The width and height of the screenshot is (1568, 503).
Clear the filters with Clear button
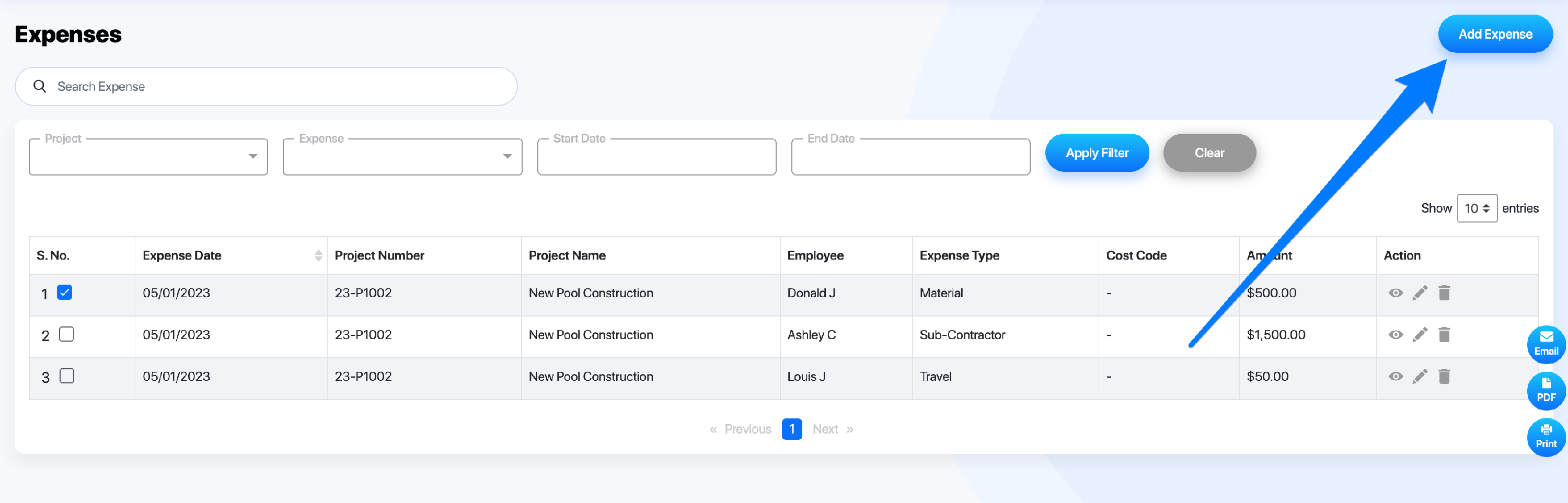pyautogui.click(x=1209, y=153)
